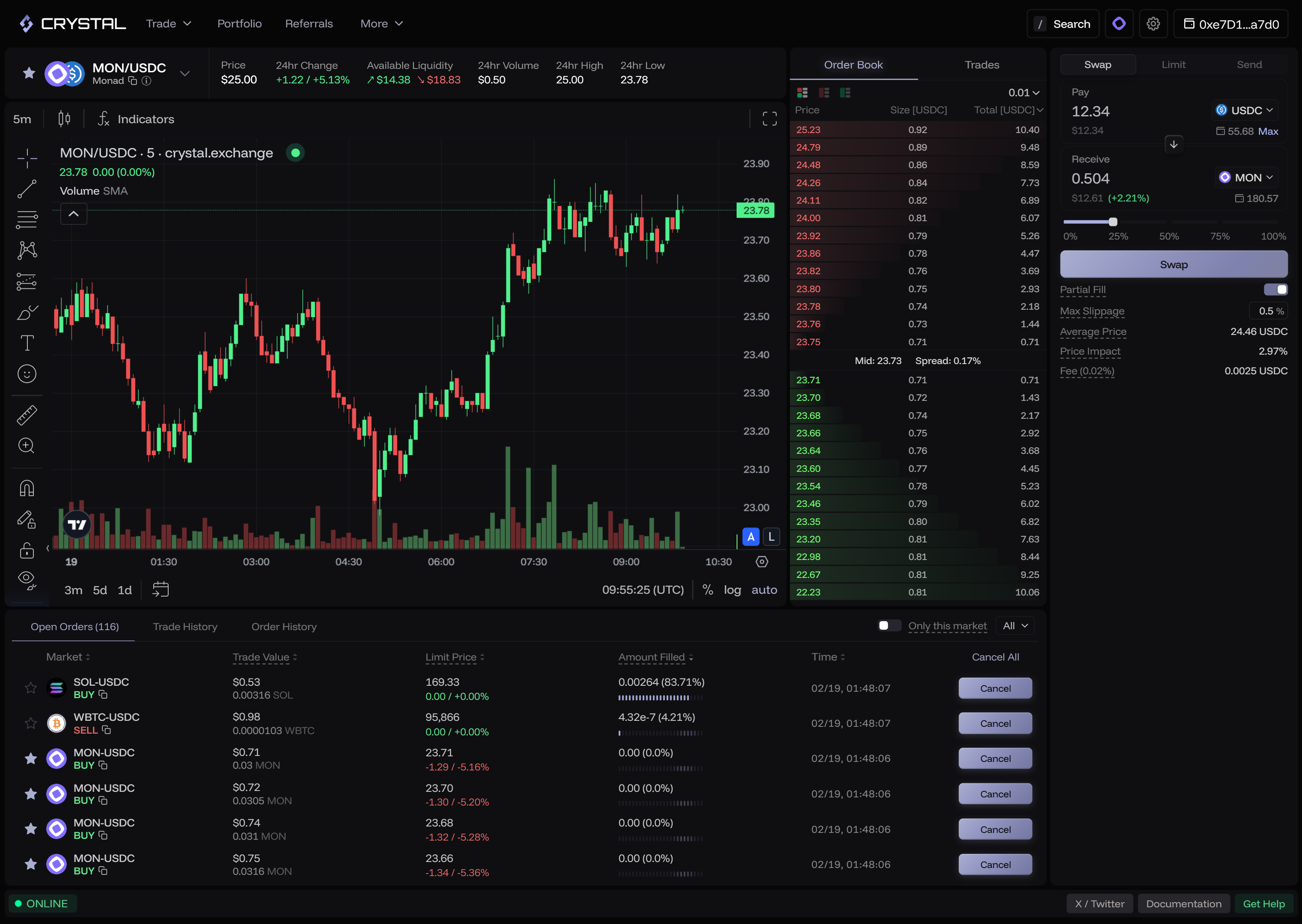
Task: Open the 5m interval selector
Action: tap(22, 119)
